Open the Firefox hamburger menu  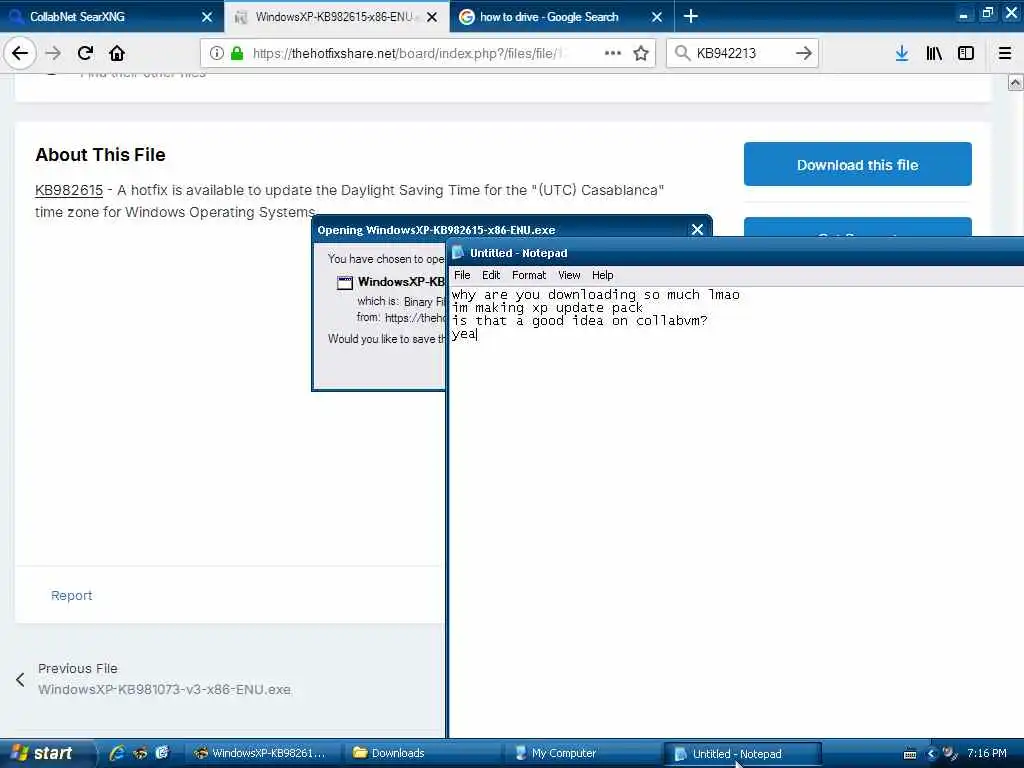pos(1005,53)
